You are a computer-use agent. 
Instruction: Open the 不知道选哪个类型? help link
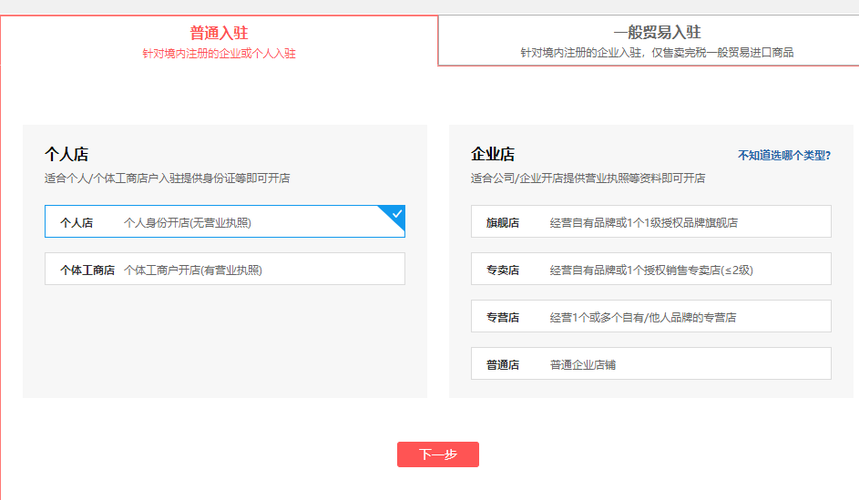(783, 155)
